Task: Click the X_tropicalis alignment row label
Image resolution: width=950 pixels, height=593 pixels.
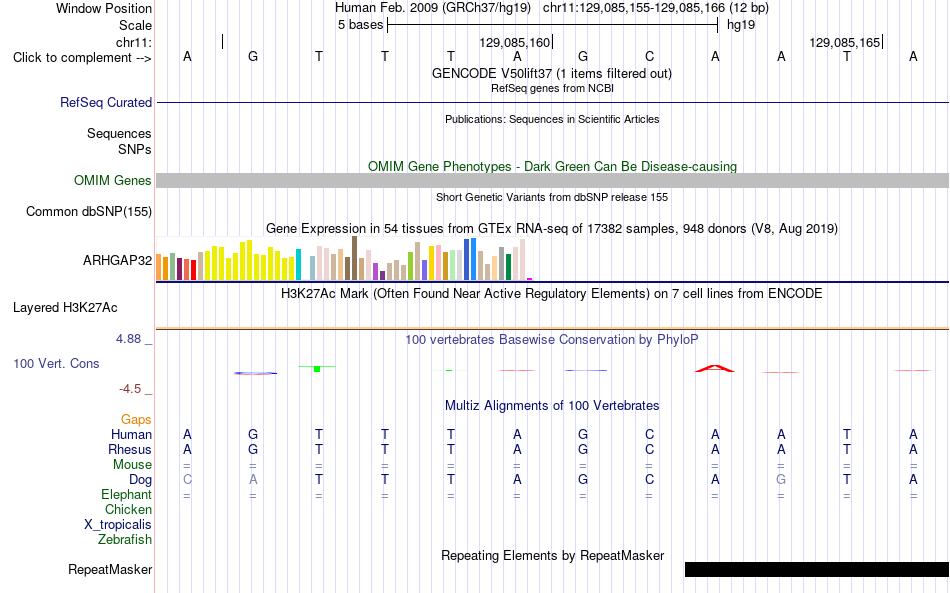Action: click(118, 525)
